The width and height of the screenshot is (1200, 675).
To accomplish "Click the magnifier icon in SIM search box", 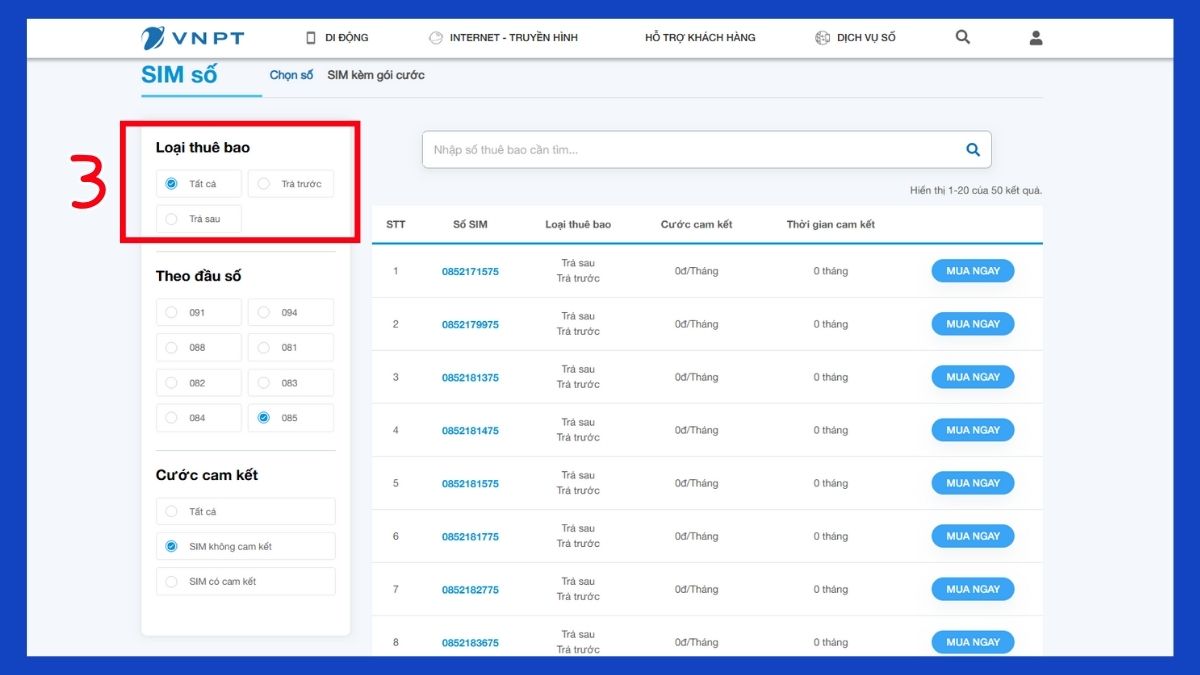I will point(972,150).
